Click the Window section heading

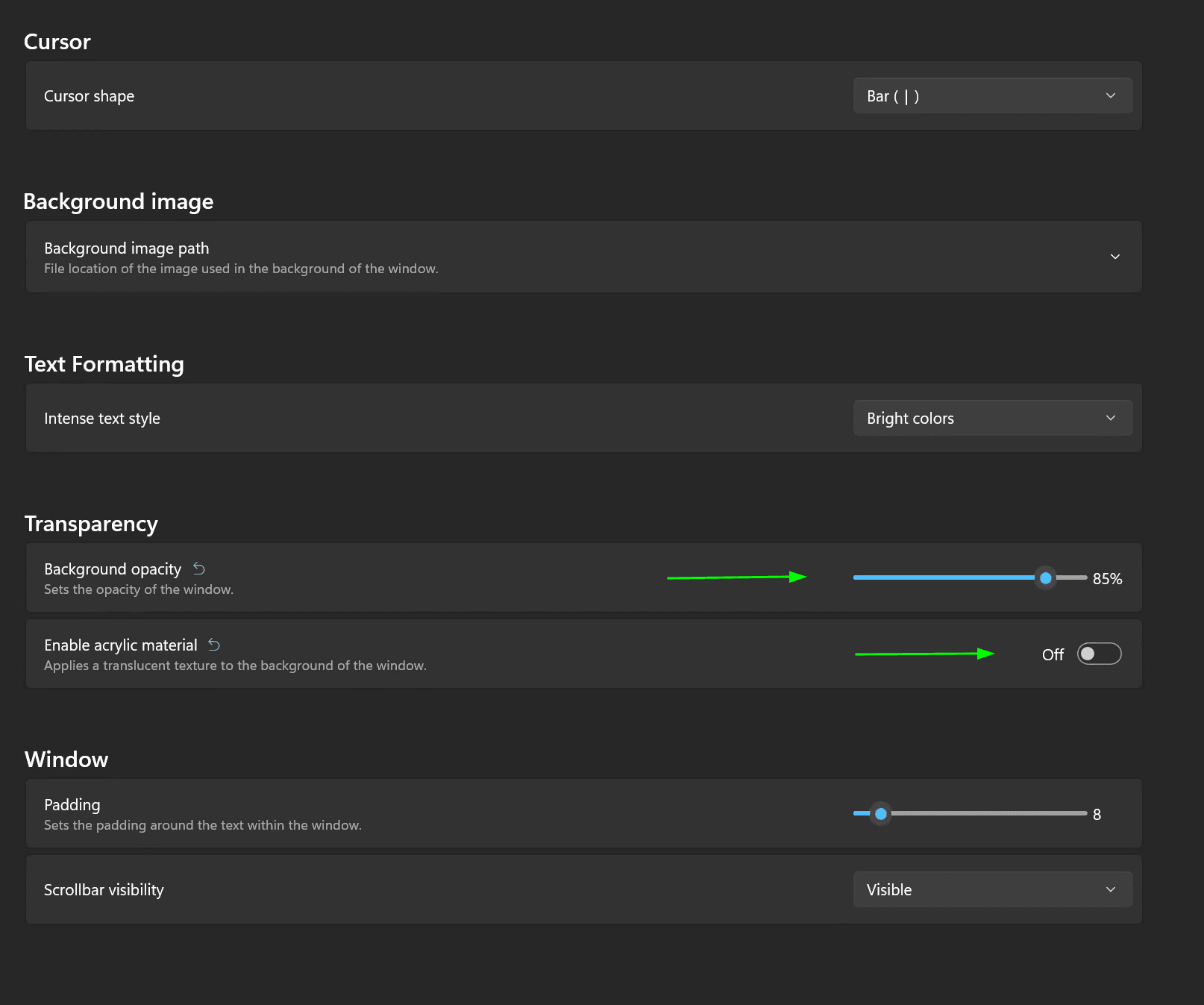(66, 760)
